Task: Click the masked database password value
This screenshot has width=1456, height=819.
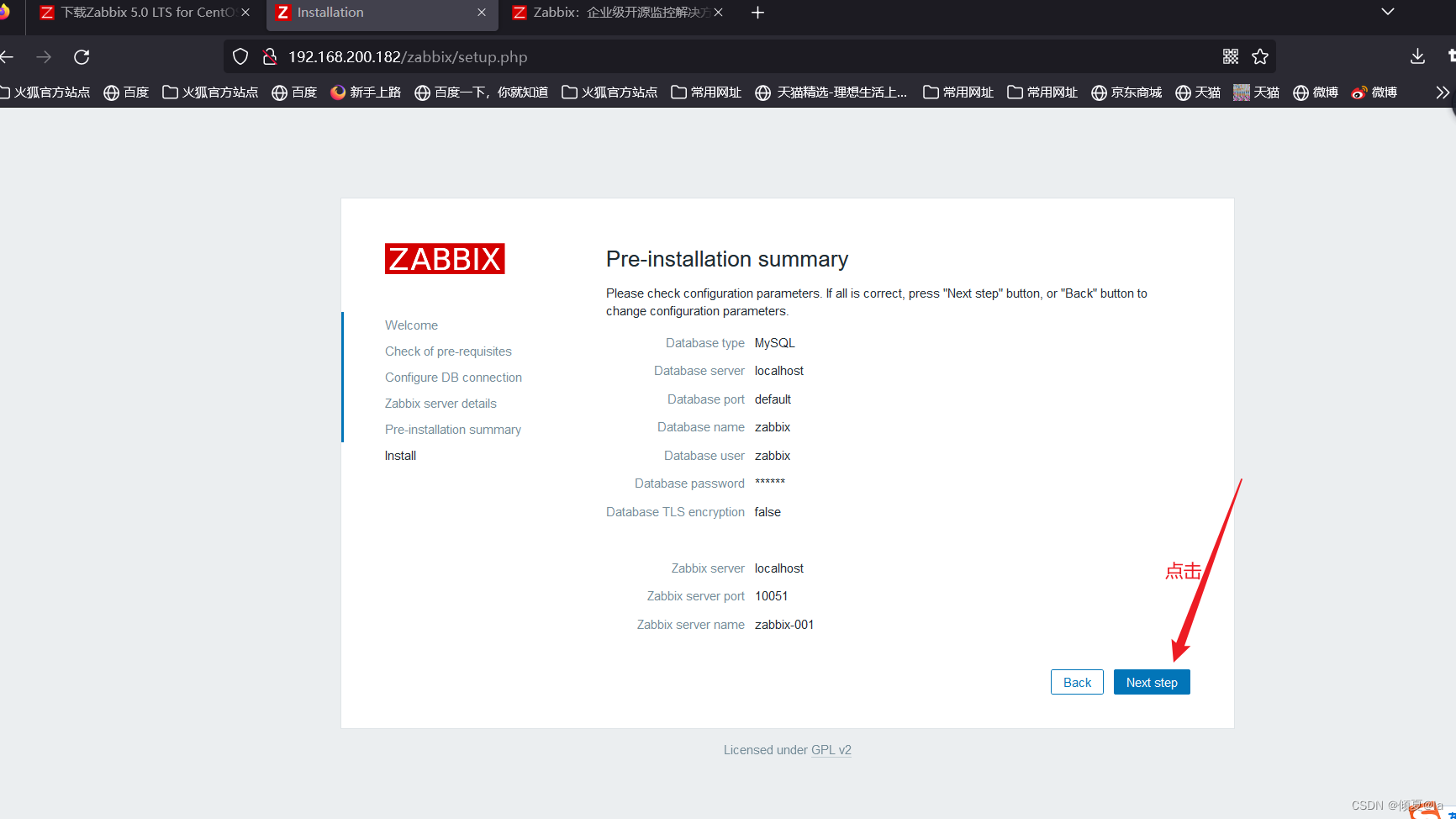Action: 770,483
